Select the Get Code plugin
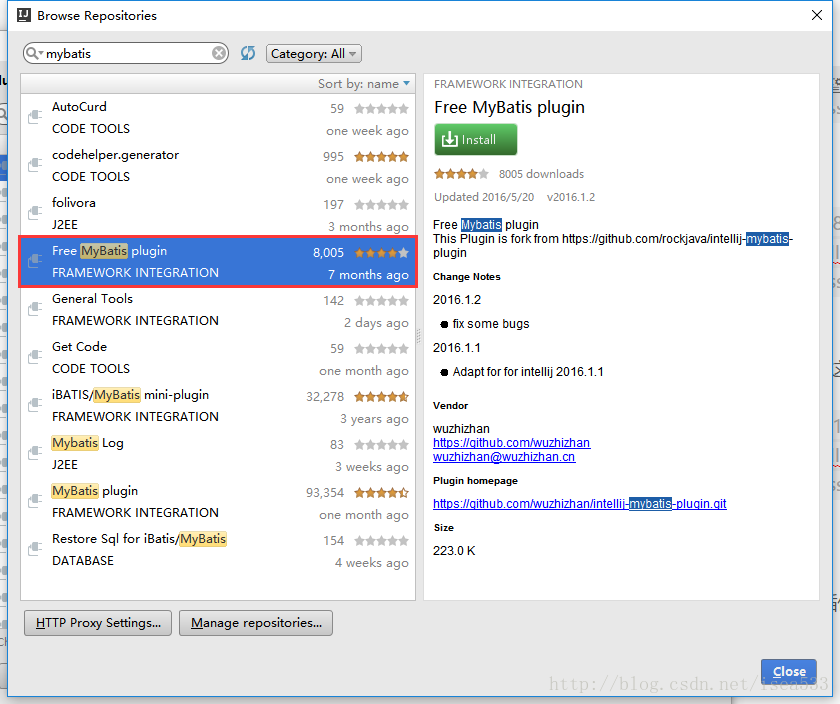Viewport: 840px width, 704px height. (218, 358)
